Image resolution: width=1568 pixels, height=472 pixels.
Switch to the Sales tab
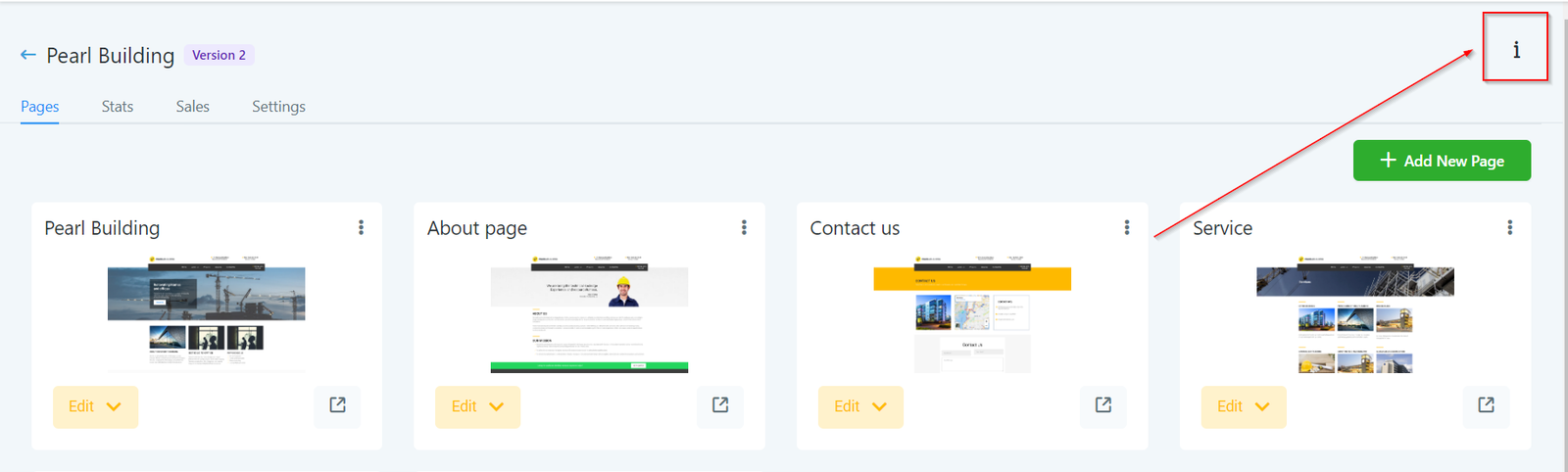193,107
